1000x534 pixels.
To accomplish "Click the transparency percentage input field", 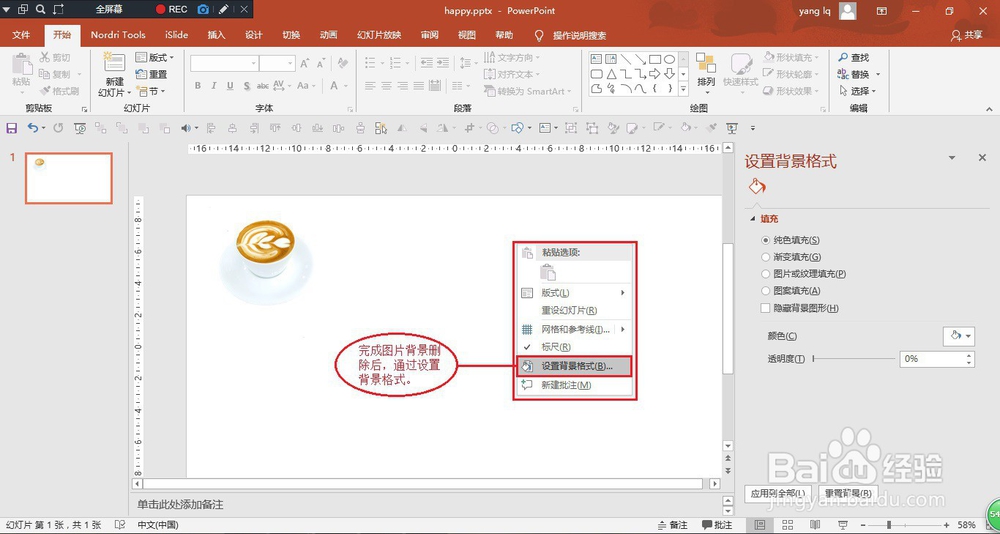I will click(x=932, y=359).
